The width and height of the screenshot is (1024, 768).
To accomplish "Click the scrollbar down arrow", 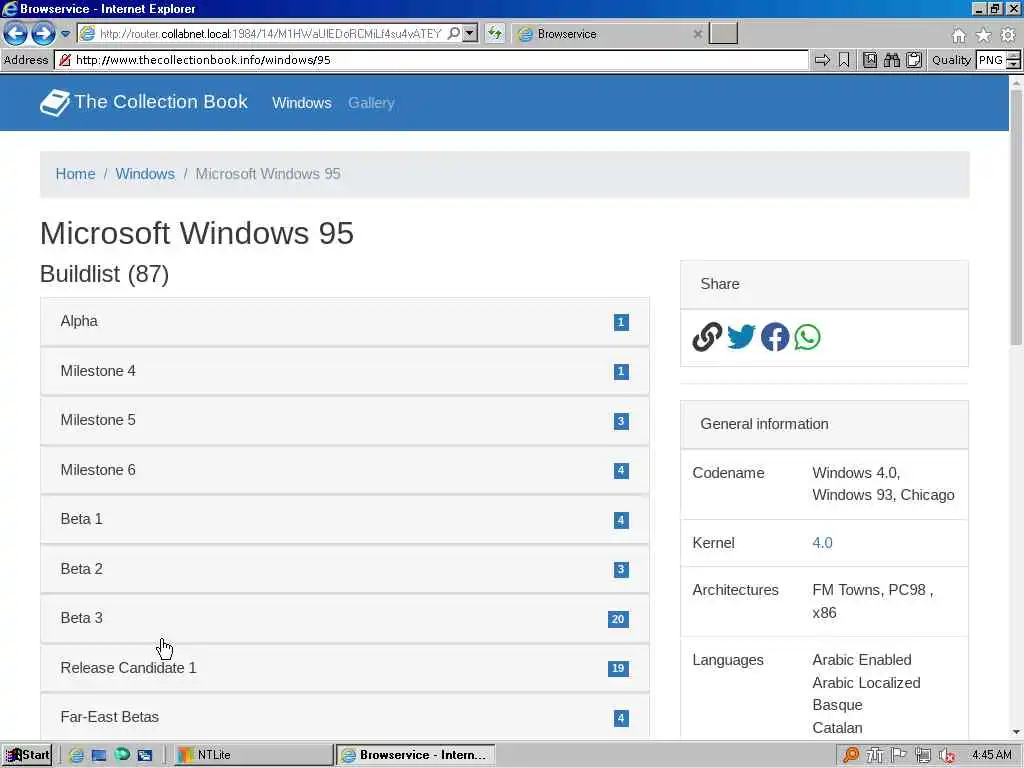I will coord(1016,732).
